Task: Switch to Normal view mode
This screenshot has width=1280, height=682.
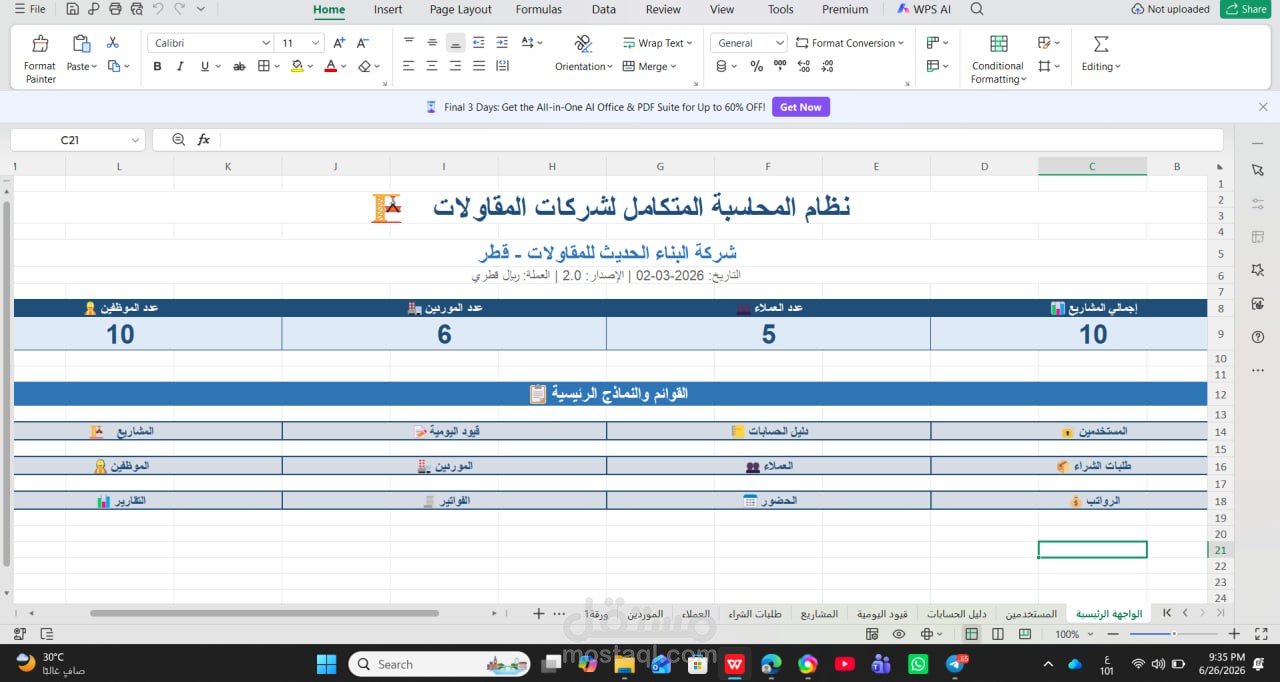Action: (x=971, y=634)
